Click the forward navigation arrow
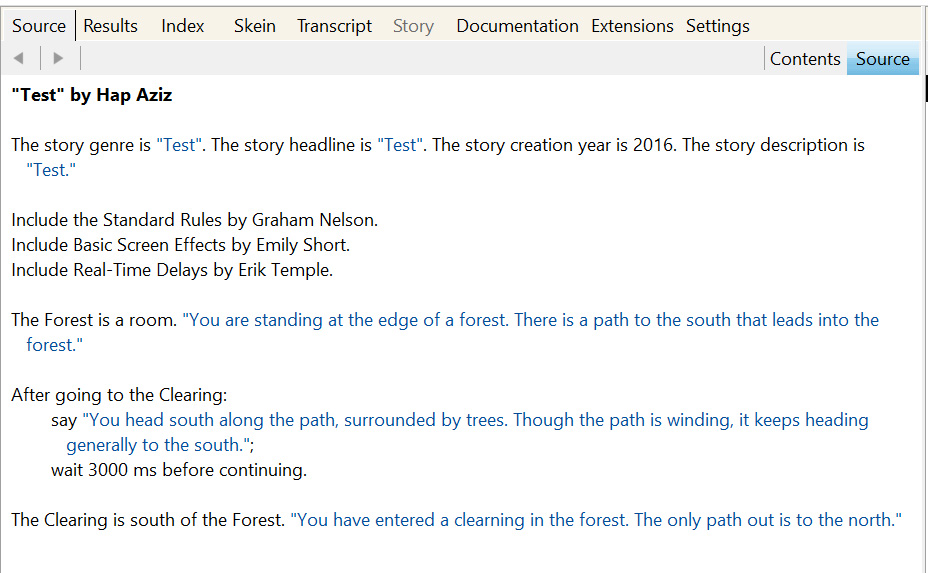Viewport: 928px width, 573px height. click(58, 58)
